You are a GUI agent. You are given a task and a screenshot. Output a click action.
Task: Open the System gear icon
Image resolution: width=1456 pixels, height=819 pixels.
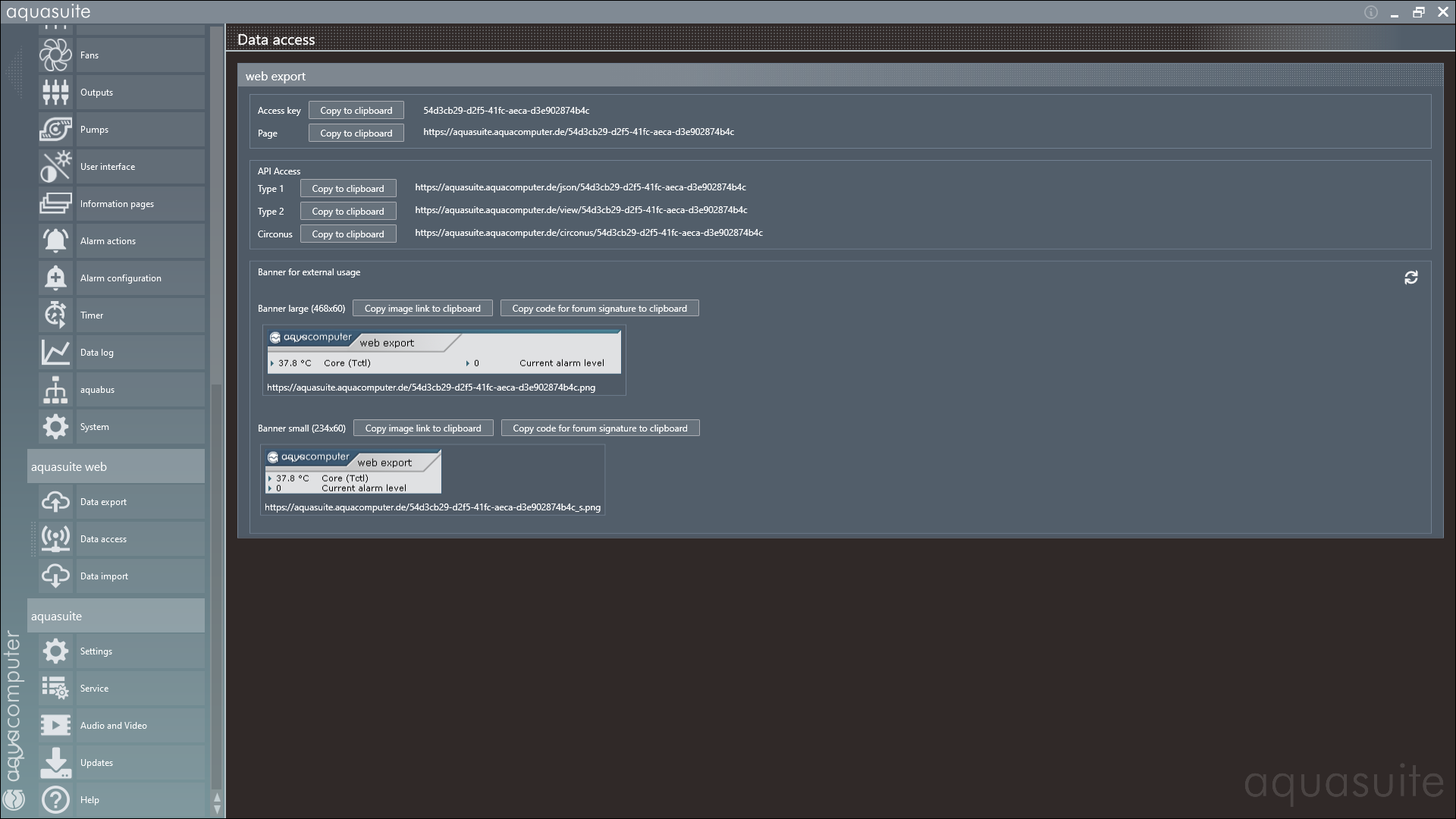tap(55, 427)
